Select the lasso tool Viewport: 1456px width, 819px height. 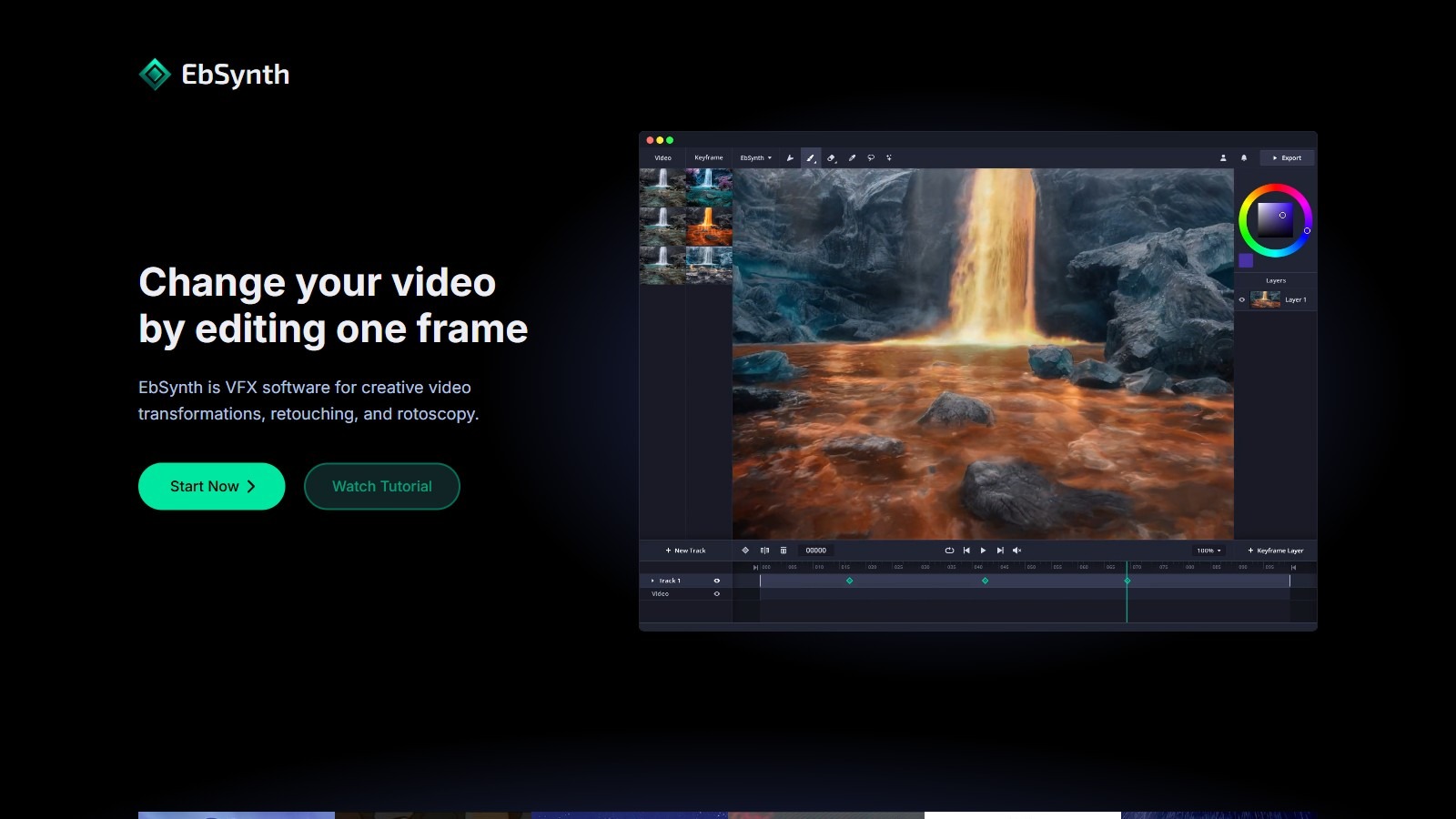pos(871,158)
